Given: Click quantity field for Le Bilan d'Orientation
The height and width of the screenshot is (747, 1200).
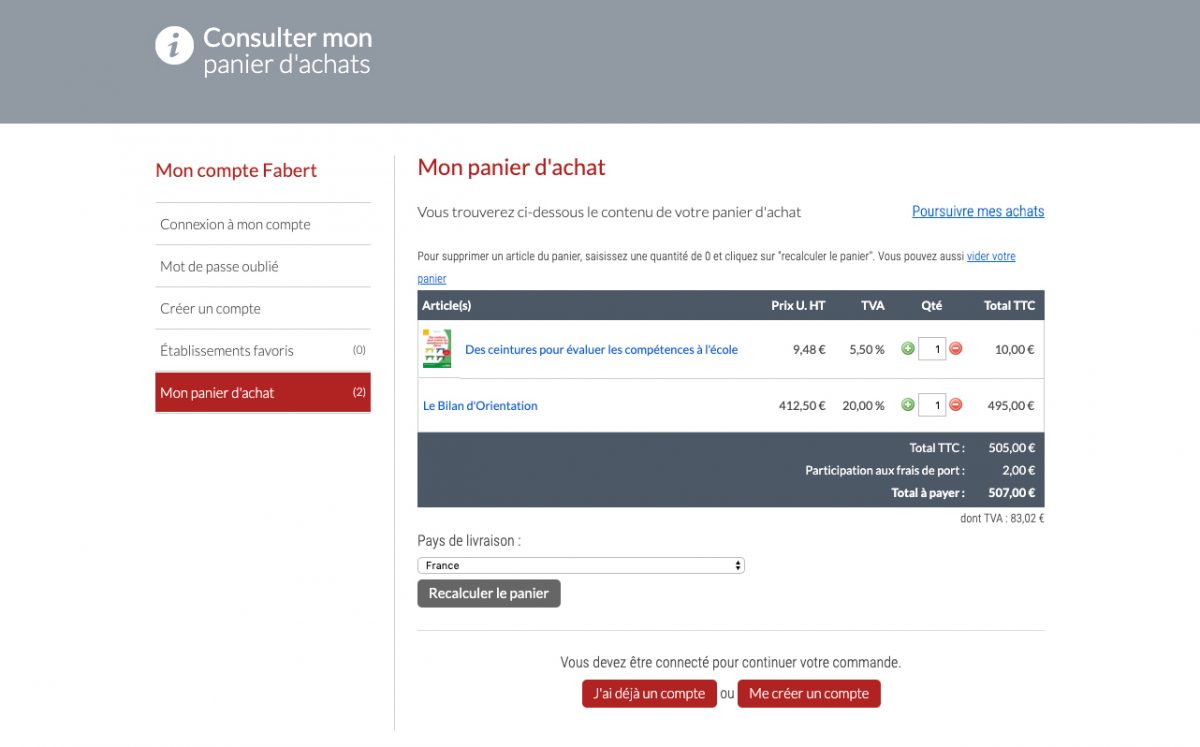Looking at the screenshot, I should pyautogui.click(x=932, y=405).
